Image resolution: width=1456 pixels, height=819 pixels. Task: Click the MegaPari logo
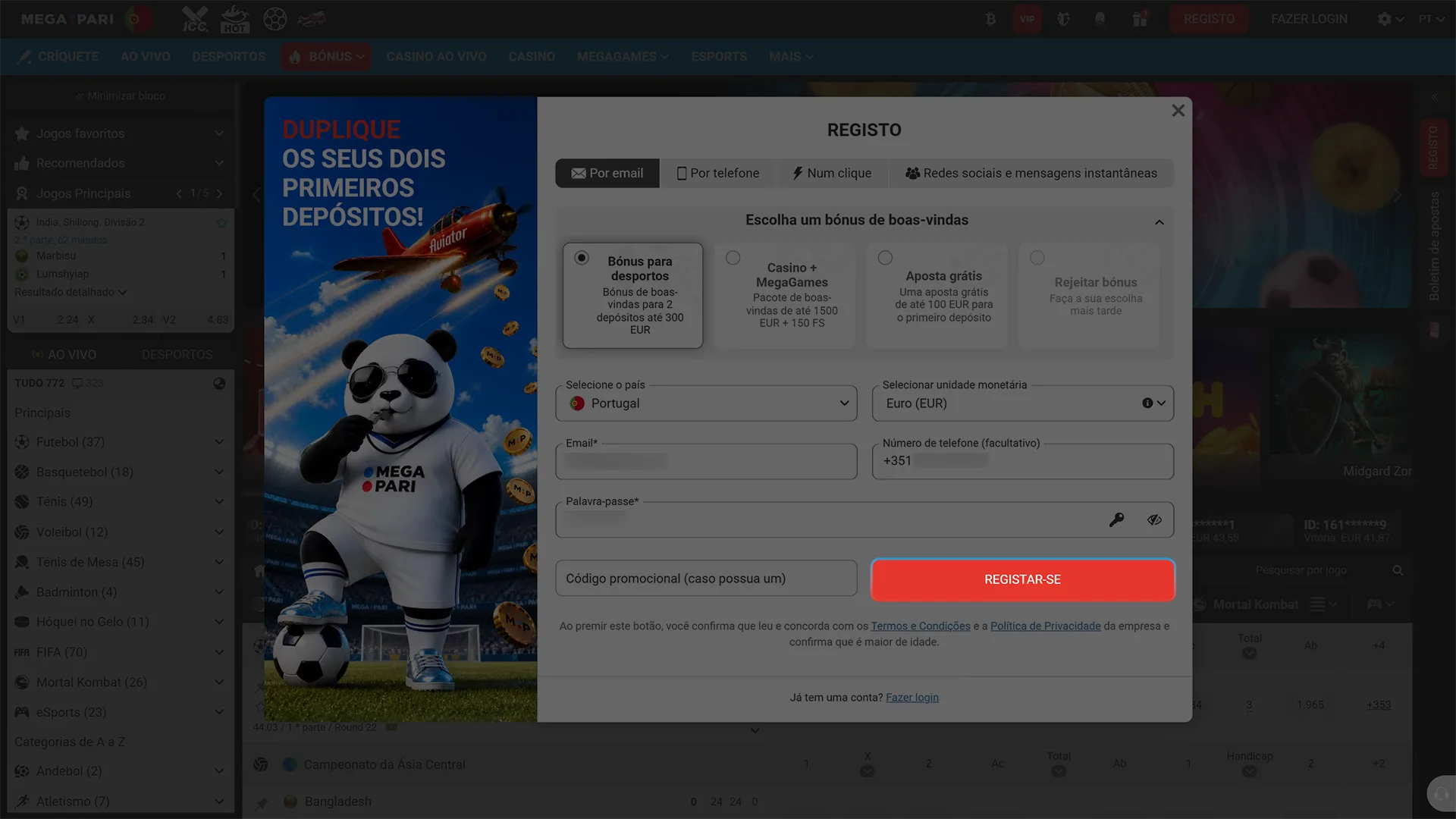(x=67, y=19)
